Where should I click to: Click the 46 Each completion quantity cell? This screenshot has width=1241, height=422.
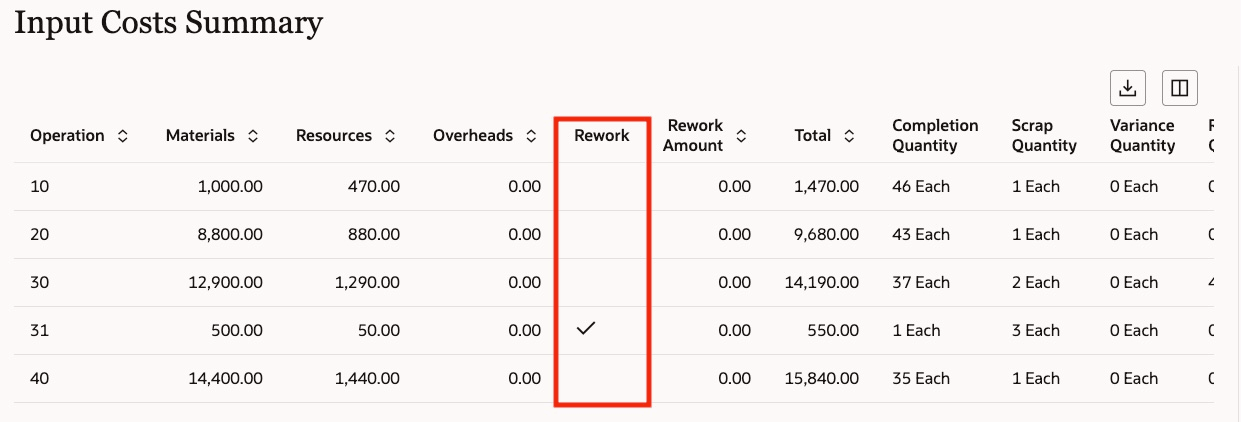[x=921, y=187]
